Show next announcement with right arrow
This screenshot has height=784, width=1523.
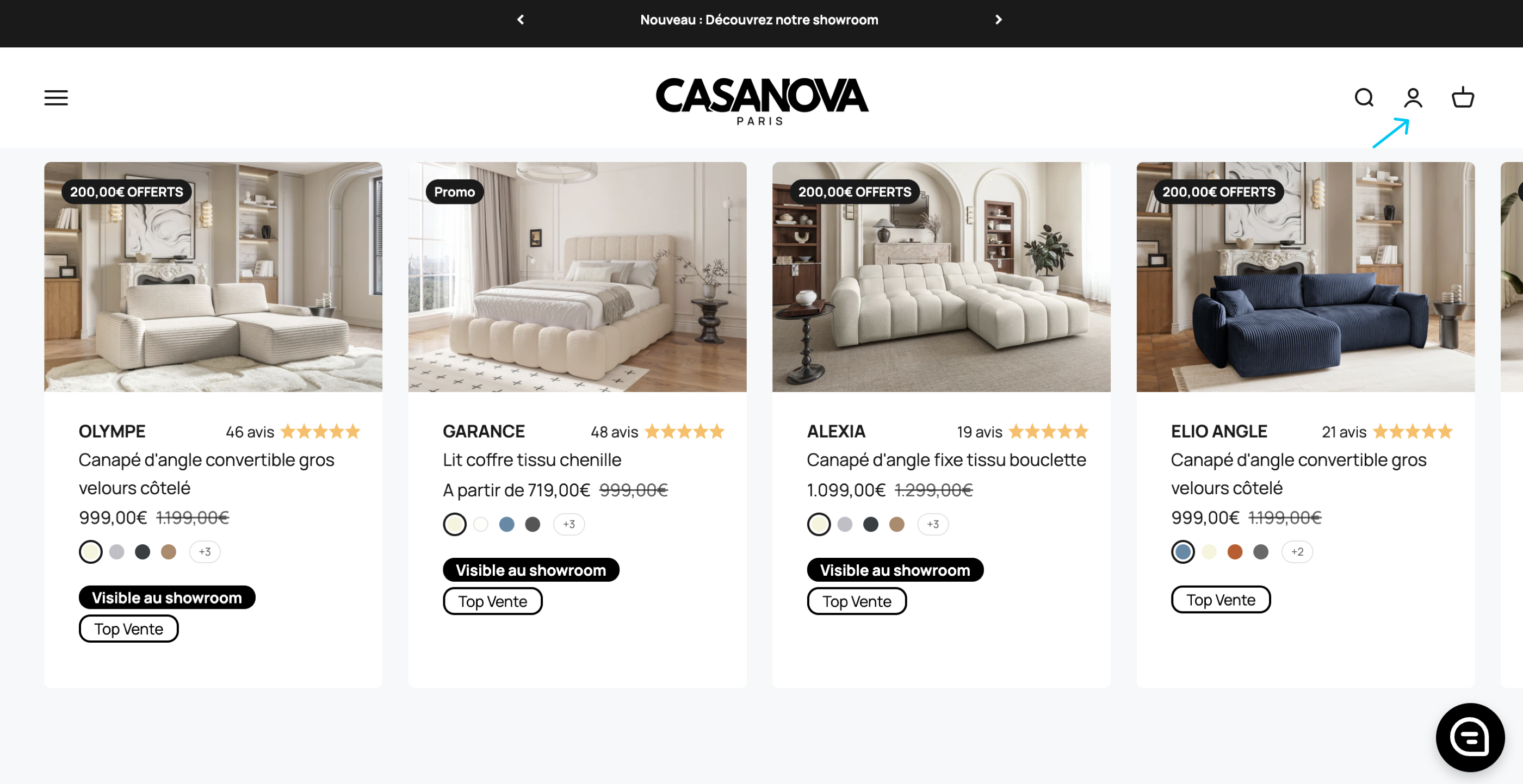click(x=999, y=20)
